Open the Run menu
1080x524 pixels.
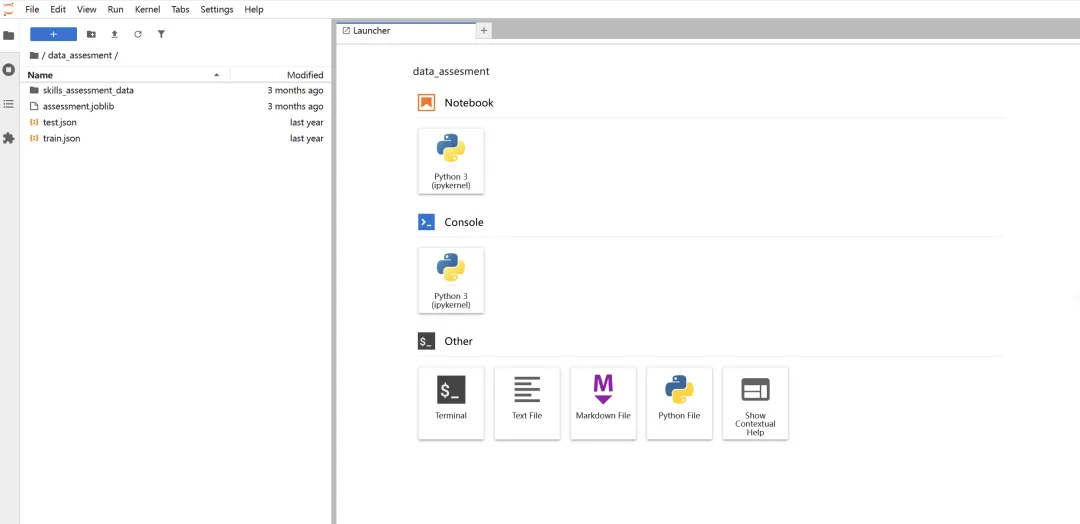coord(115,10)
